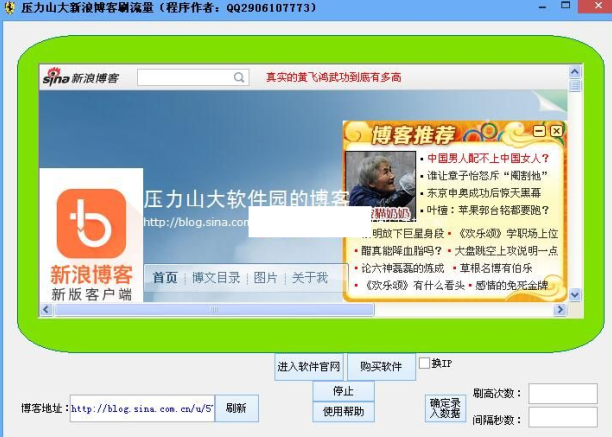
Task: Click the 博客地址 URL input field
Action: (141, 408)
